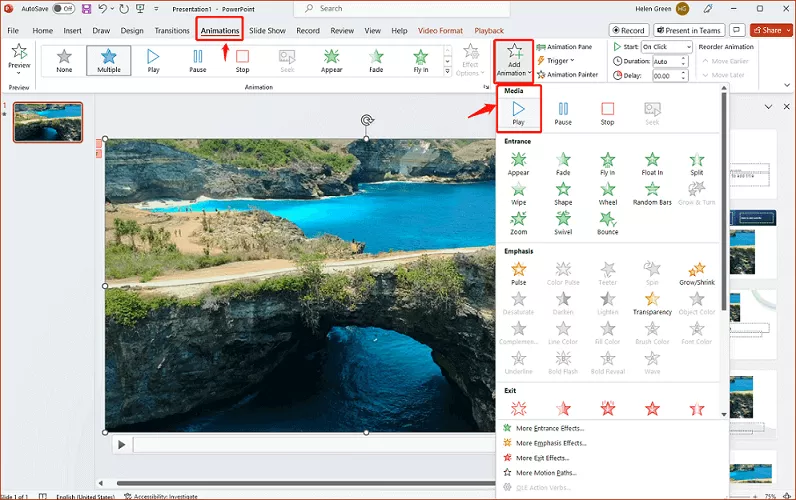
Task: Switch to the Slide Show tab
Action: [x=267, y=30]
